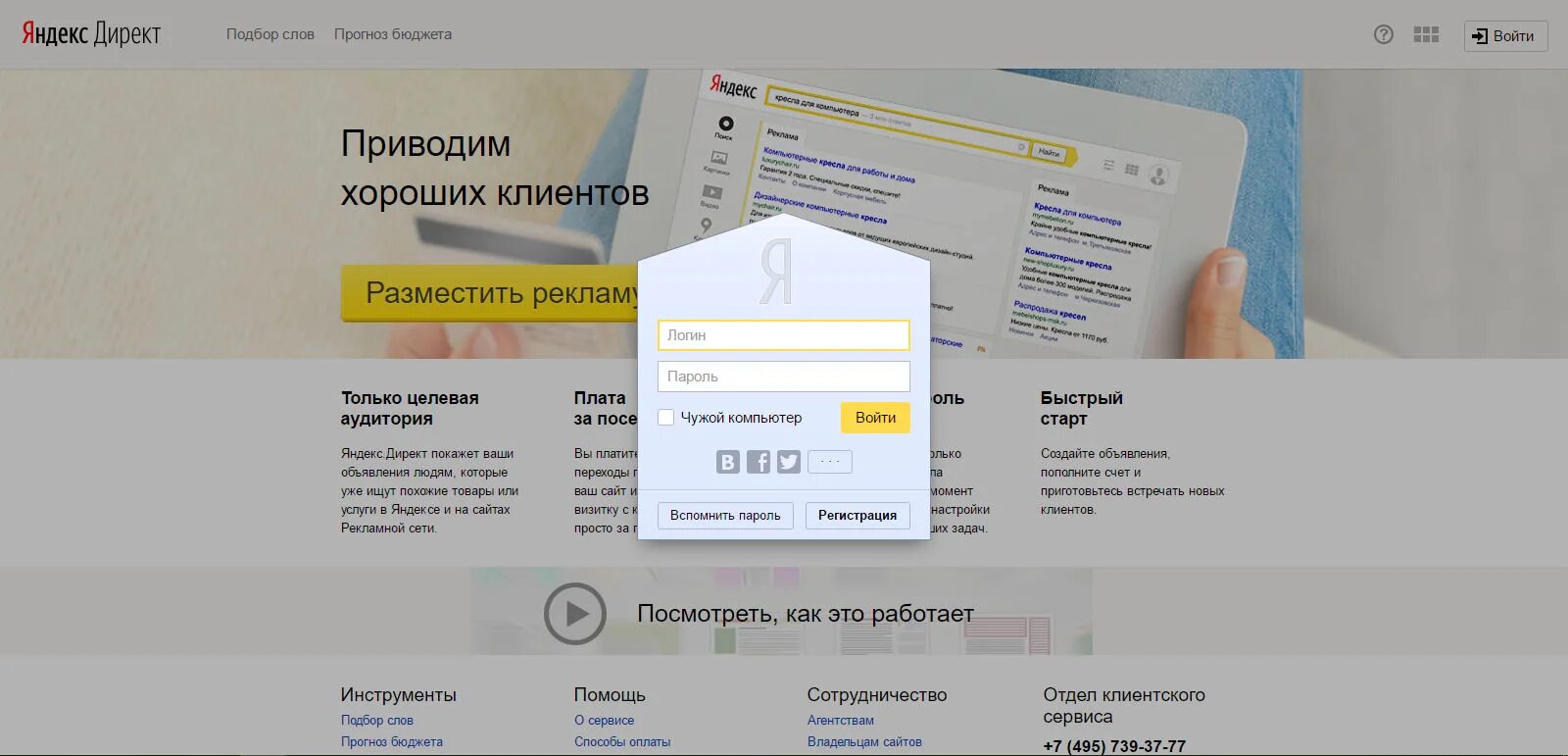Click the Инструменты footer heading

click(x=399, y=695)
